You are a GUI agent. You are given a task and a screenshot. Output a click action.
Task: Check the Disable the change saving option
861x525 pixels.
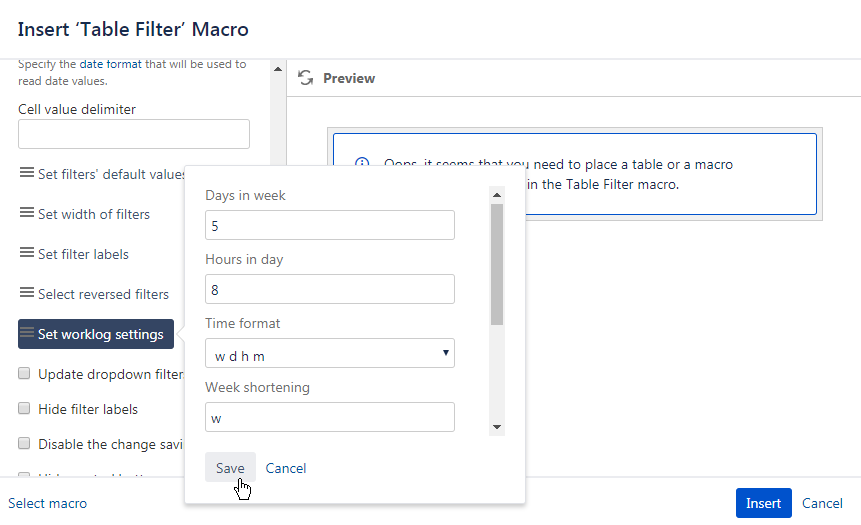click(24, 444)
